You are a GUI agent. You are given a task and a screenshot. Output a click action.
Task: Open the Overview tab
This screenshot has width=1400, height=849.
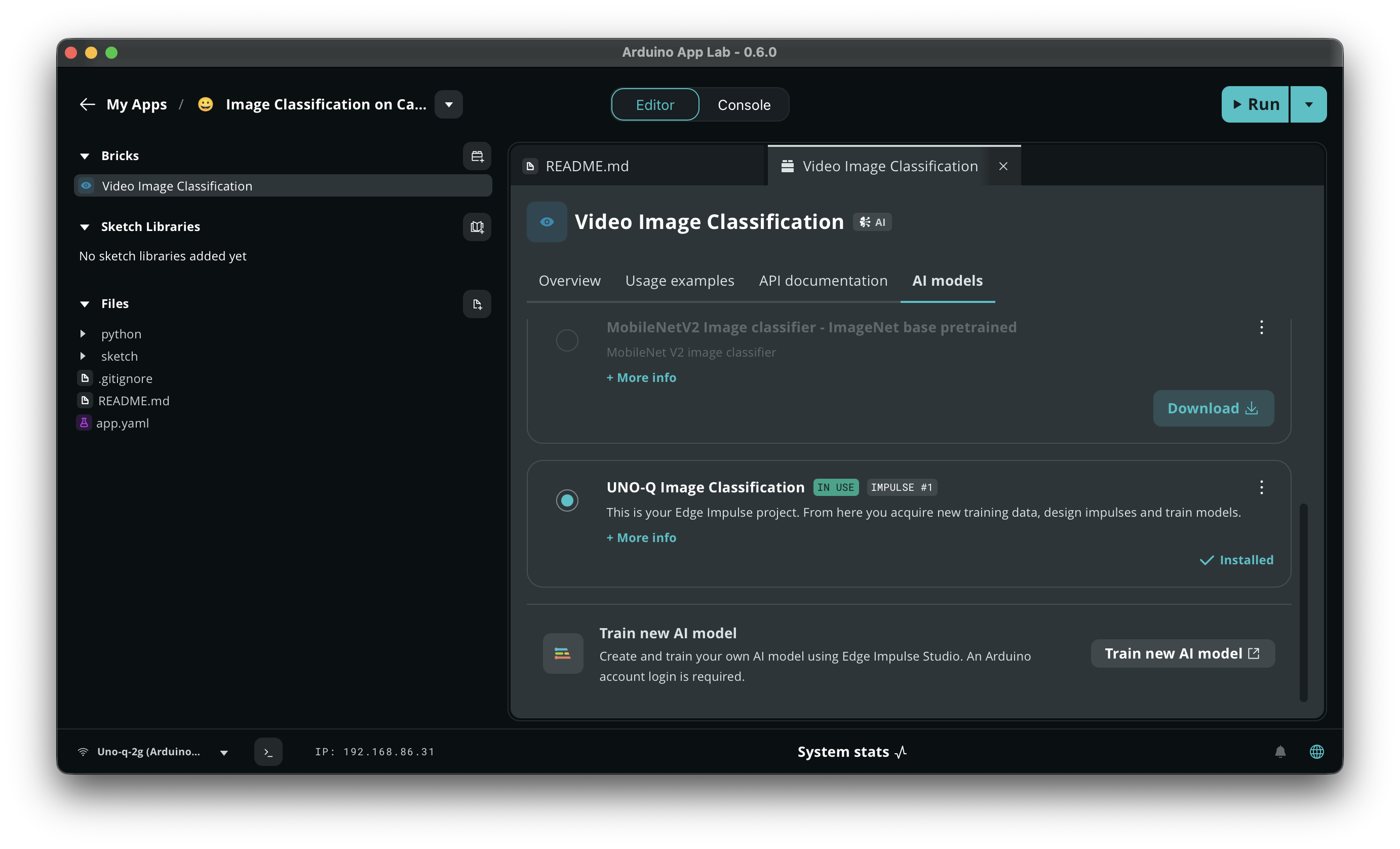coord(569,281)
